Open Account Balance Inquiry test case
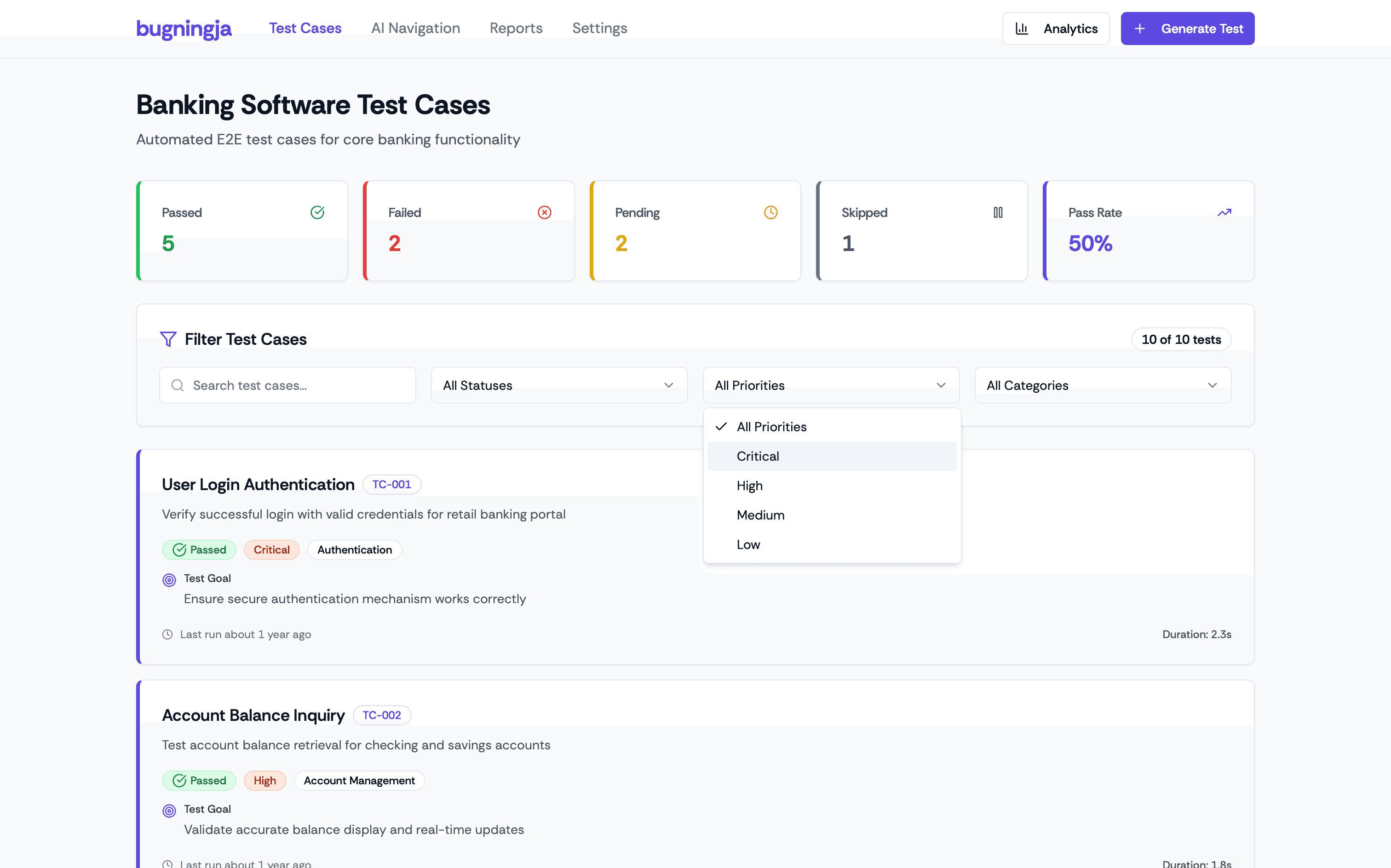This screenshot has height=868, width=1391. [x=253, y=715]
